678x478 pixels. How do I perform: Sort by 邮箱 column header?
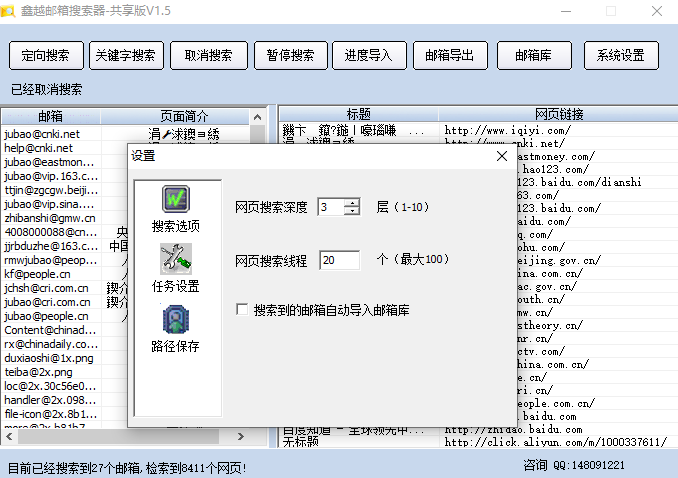click(x=51, y=116)
